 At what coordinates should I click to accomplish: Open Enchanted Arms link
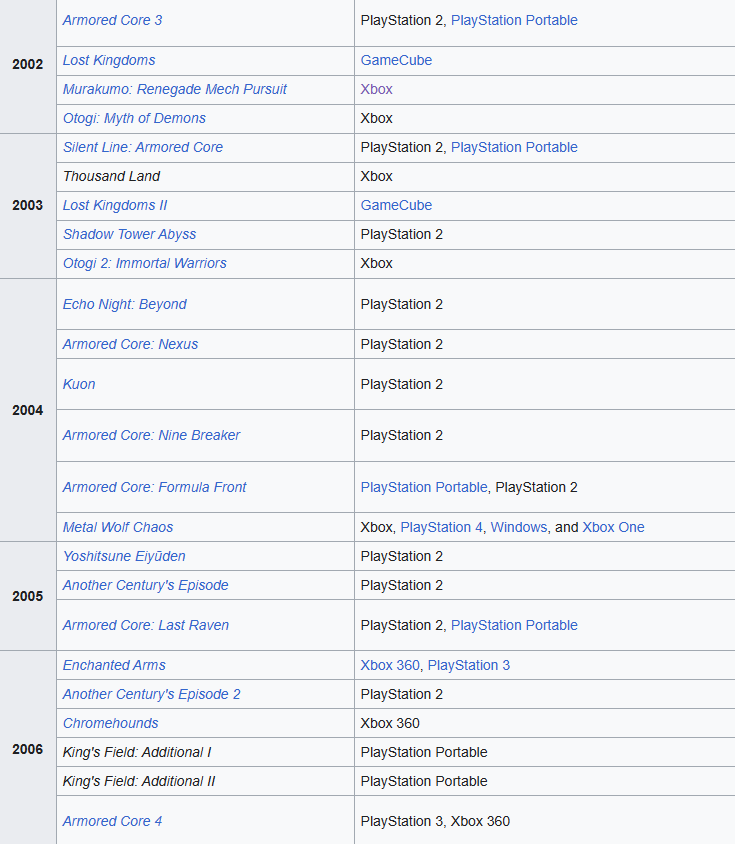coord(114,666)
